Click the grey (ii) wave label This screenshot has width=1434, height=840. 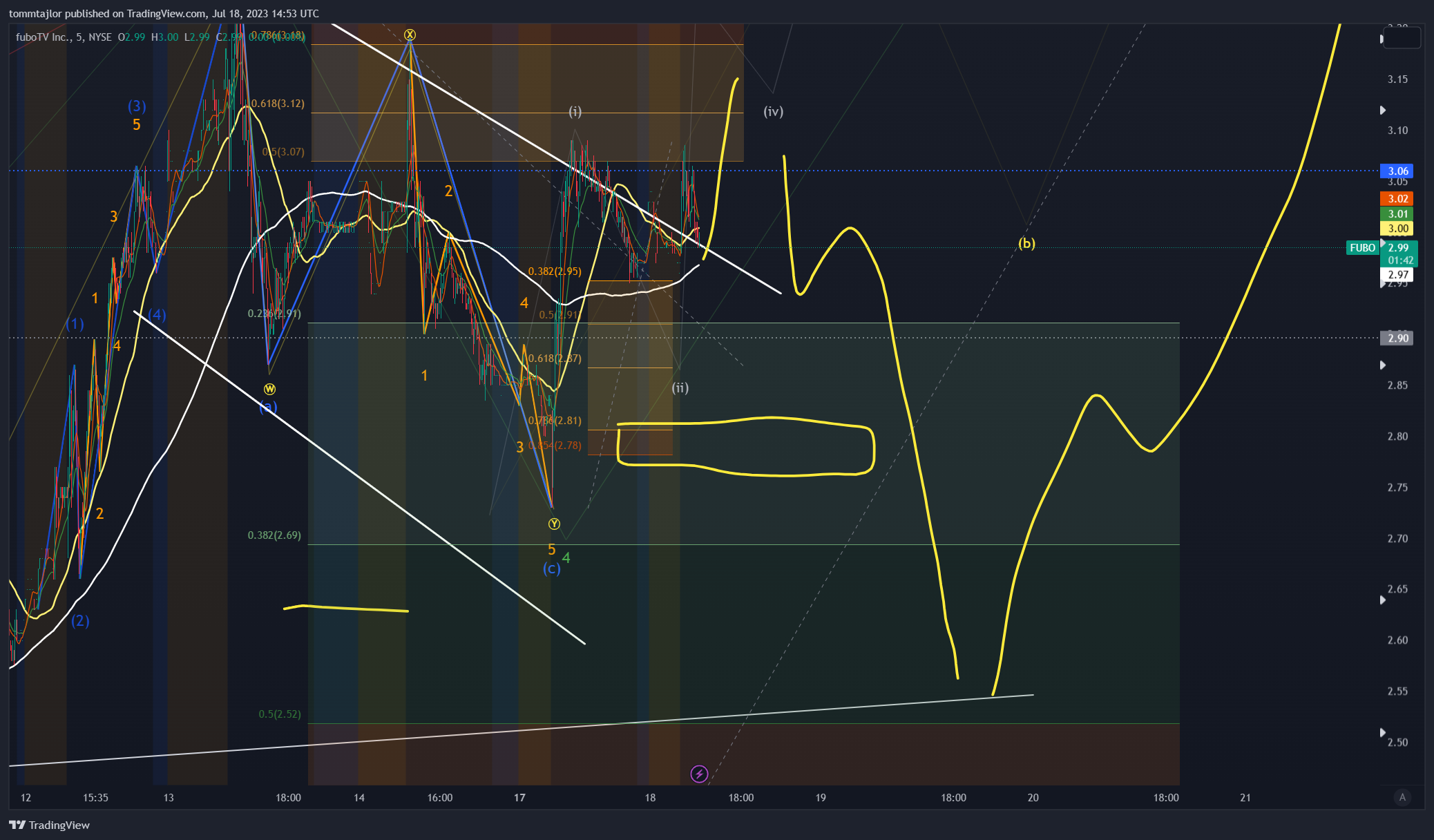680,388
